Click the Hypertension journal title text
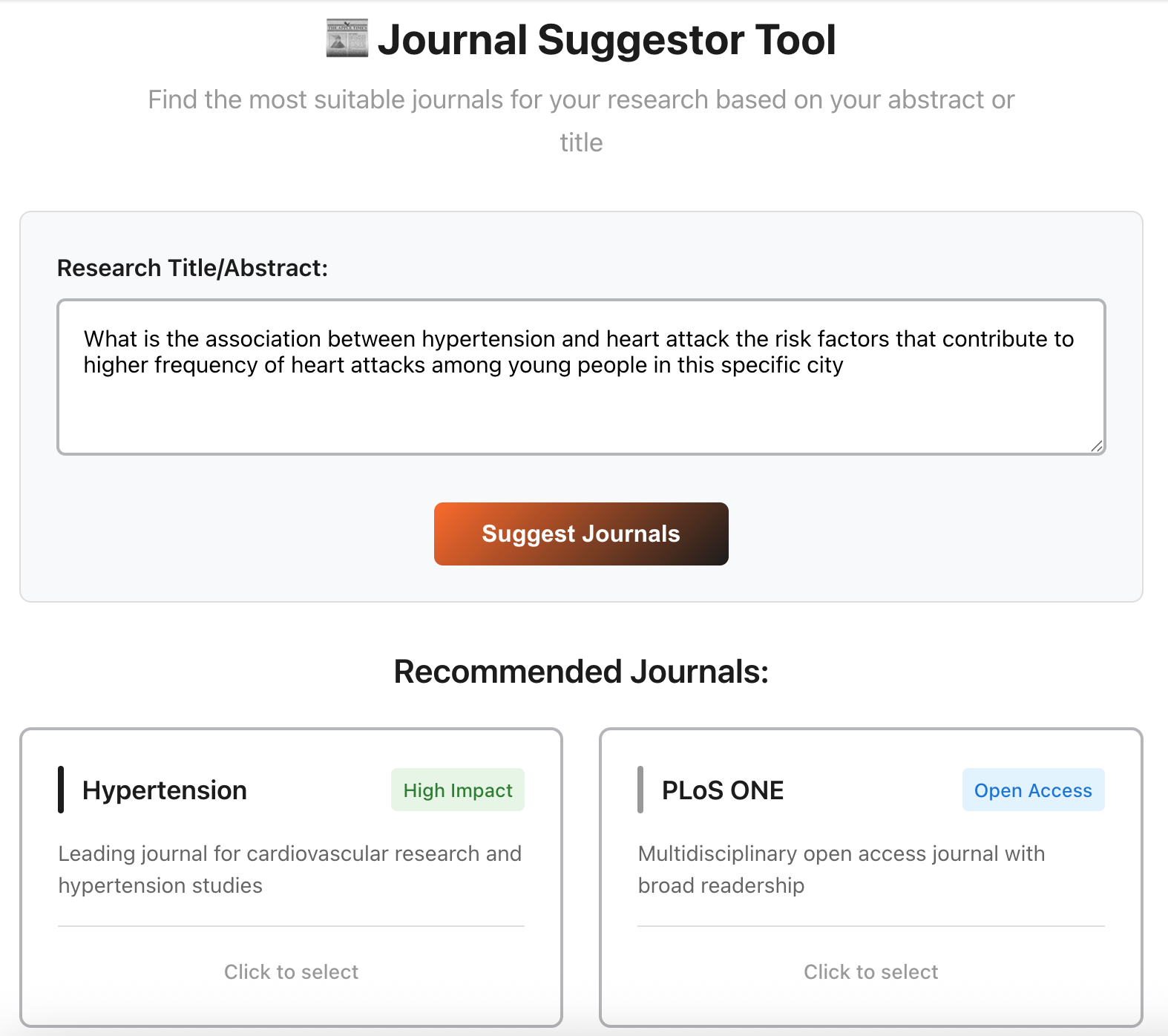This screenshot has height=1036, width=1168. [x=165, y=790]
